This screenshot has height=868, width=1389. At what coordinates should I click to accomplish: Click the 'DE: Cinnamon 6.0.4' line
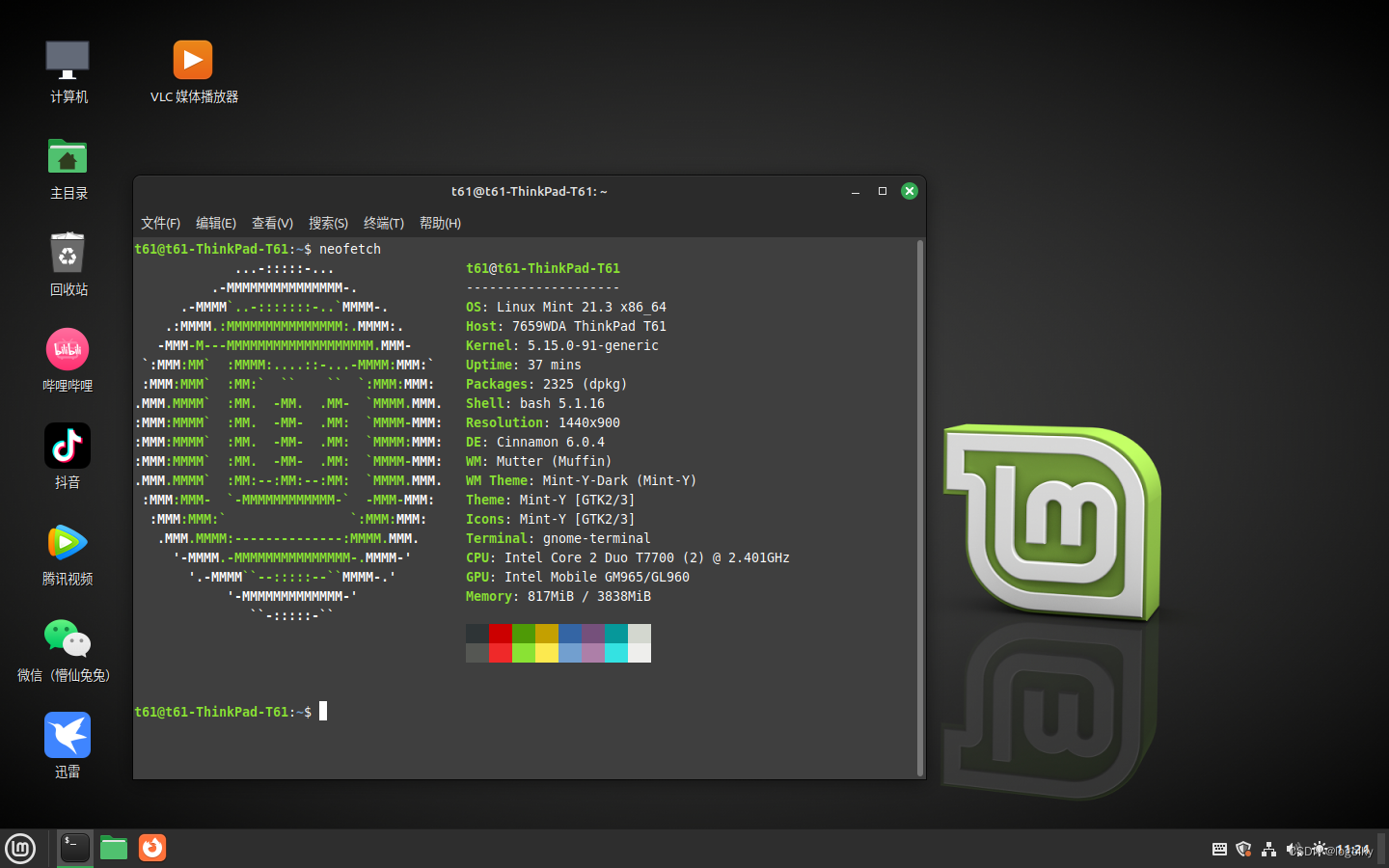click(x=535, y=442)
